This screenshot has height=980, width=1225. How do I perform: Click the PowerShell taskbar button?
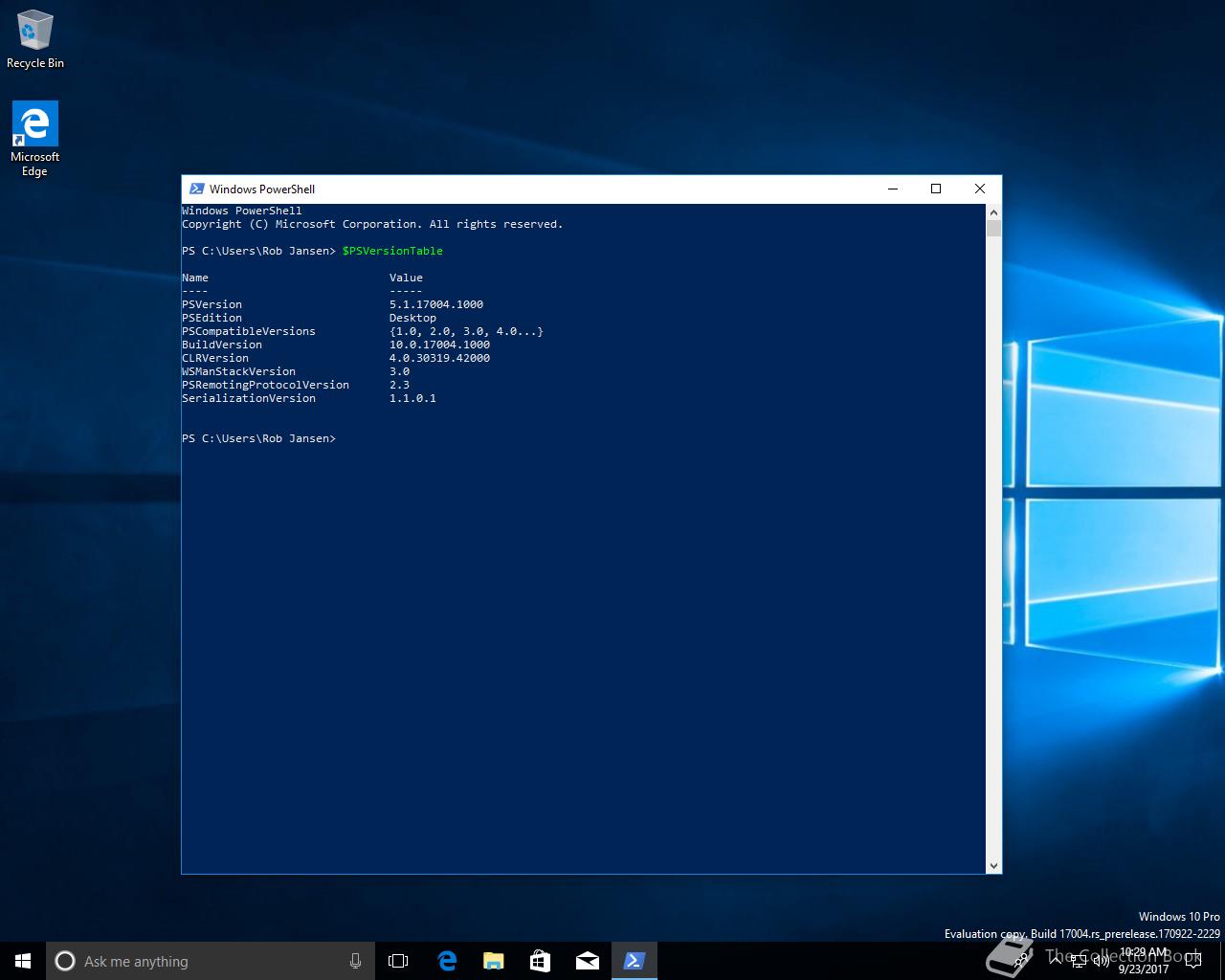coord(634,961)
